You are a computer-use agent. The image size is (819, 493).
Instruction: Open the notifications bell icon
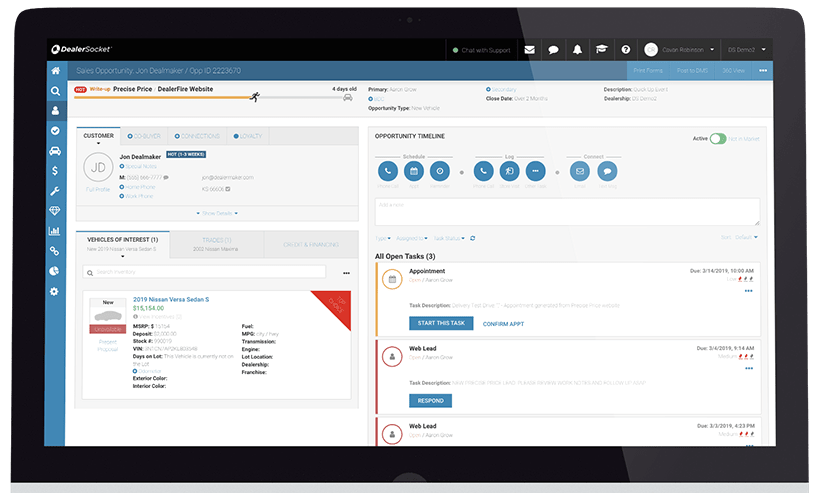pyautogui.click(x=577, y=50)
